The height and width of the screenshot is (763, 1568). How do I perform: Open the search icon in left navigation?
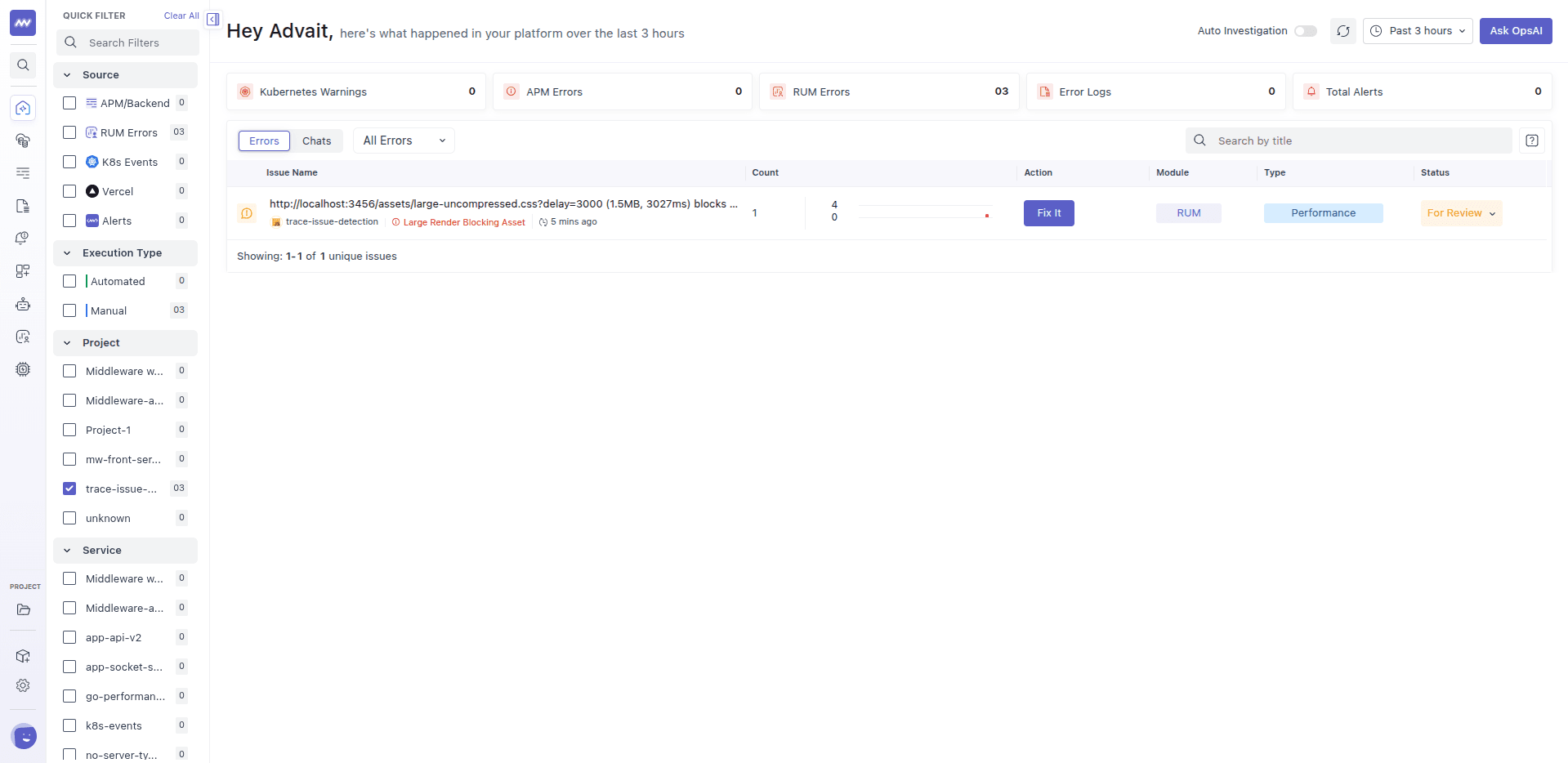point(23,65)
